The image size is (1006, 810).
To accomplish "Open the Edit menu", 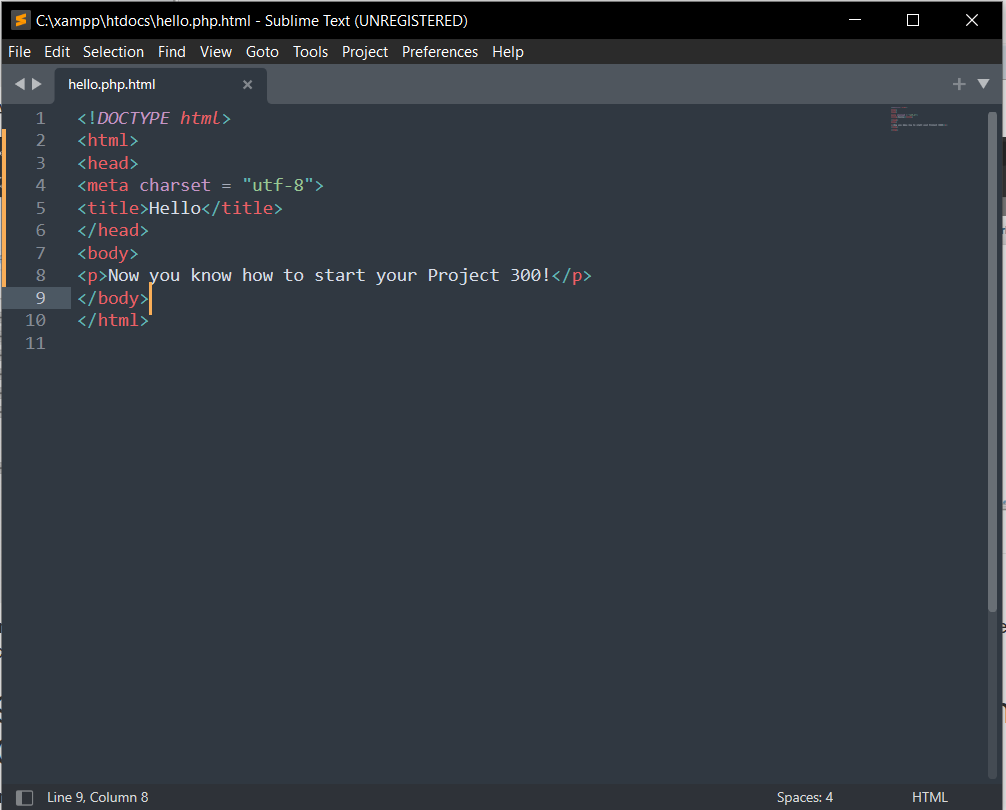I will (57, 52).
